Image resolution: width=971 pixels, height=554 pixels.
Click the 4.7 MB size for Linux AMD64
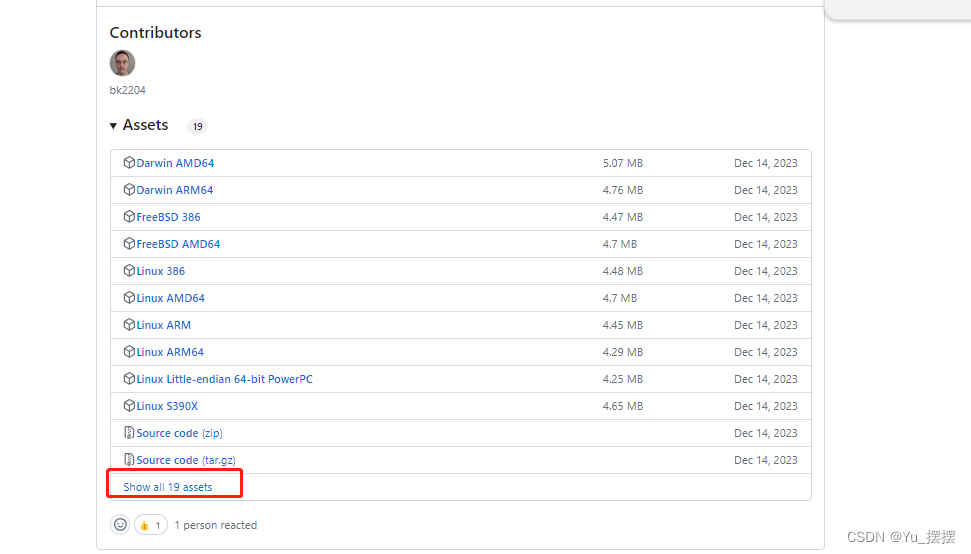(620, 298)
